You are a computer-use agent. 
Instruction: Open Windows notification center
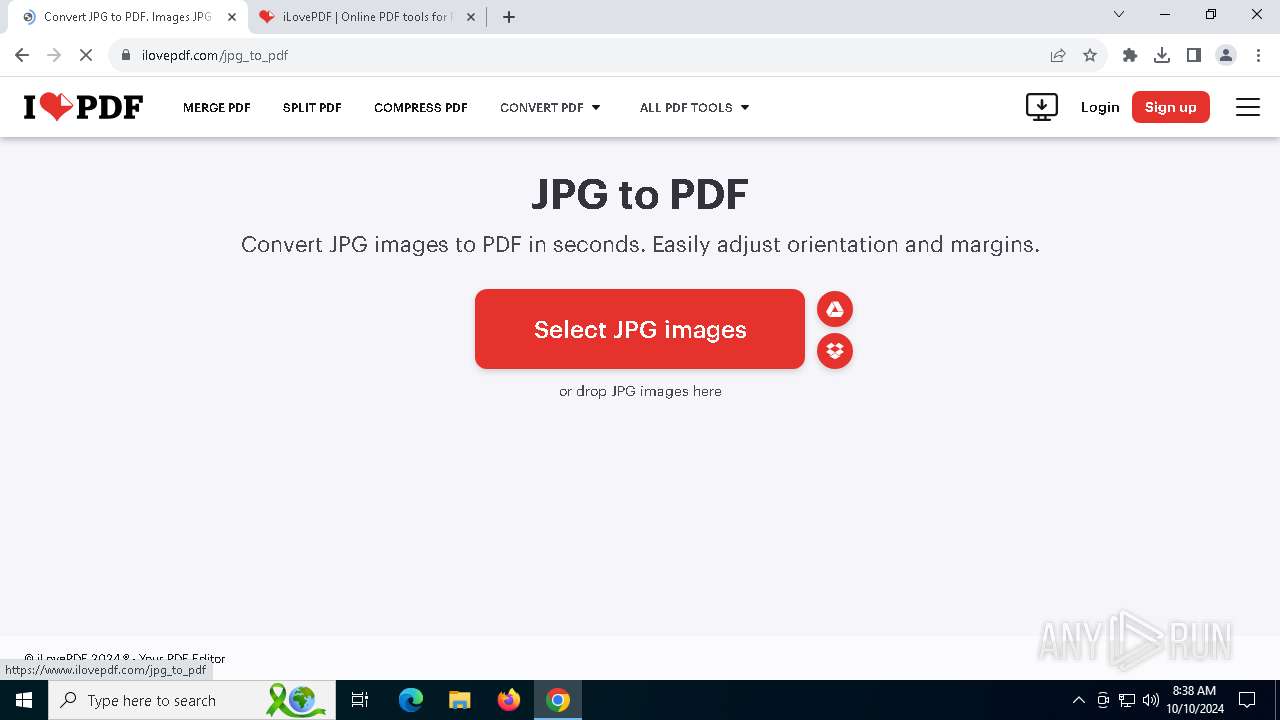pyautogui.click(x=1247, y=700)
